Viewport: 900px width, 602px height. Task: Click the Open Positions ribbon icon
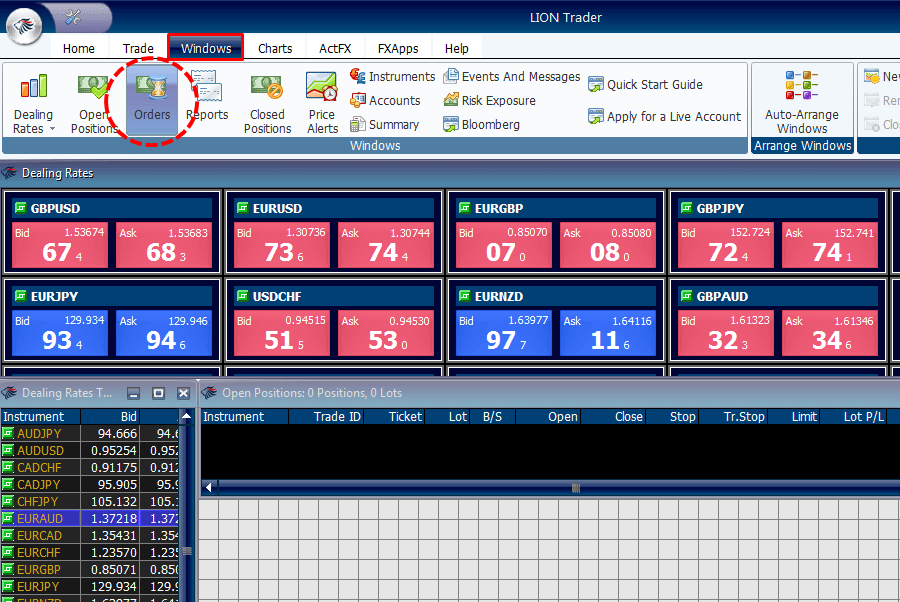click(94, 102)
